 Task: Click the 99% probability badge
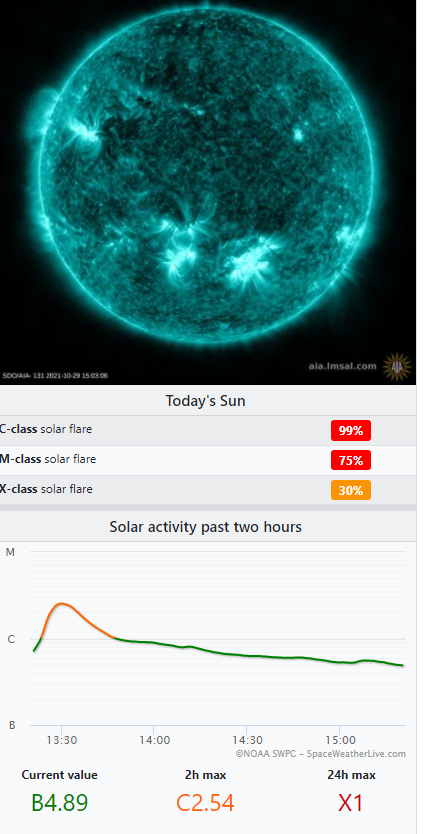(351, 431)
